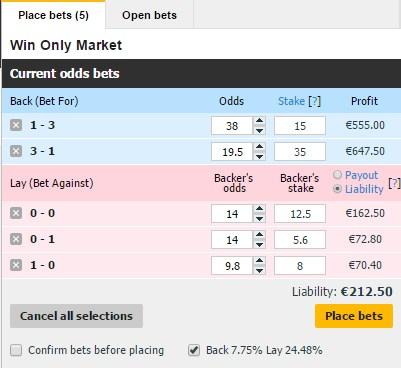401x368 pixels.
Task: Remove the 1 - 0 lay selection
Action: pos(16,265)
